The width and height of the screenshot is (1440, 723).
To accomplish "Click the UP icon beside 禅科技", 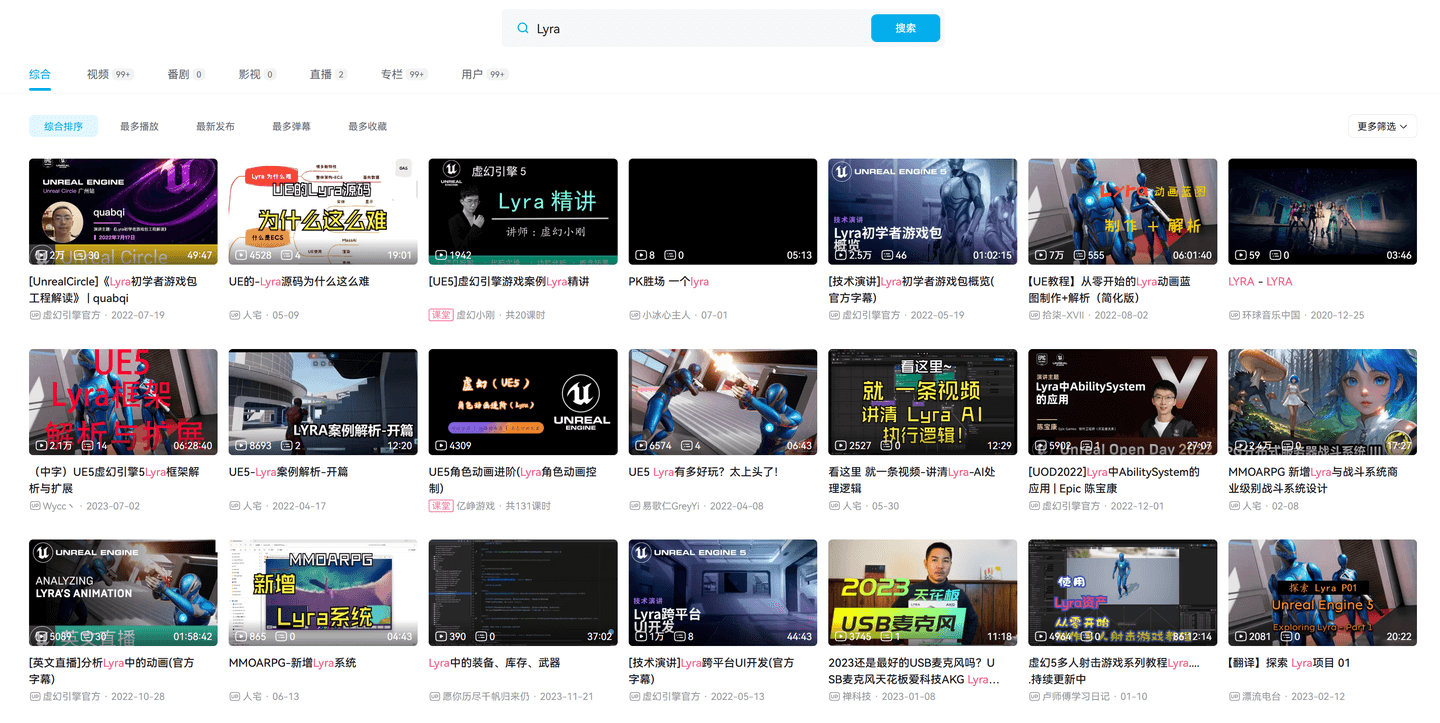I will pos(834,697).
